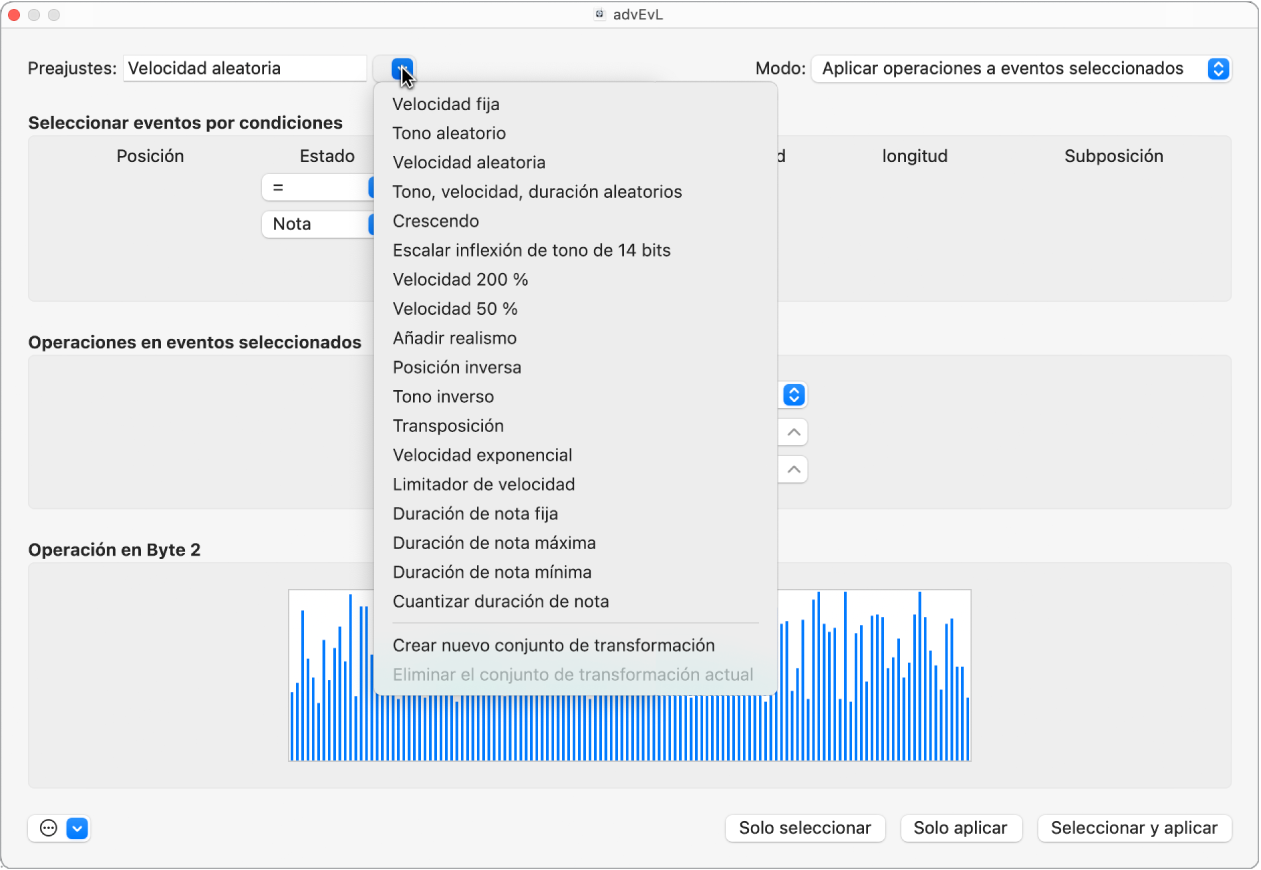Choose Velocidad fija preset
1261x870 pixels.
tap(446, 104)
